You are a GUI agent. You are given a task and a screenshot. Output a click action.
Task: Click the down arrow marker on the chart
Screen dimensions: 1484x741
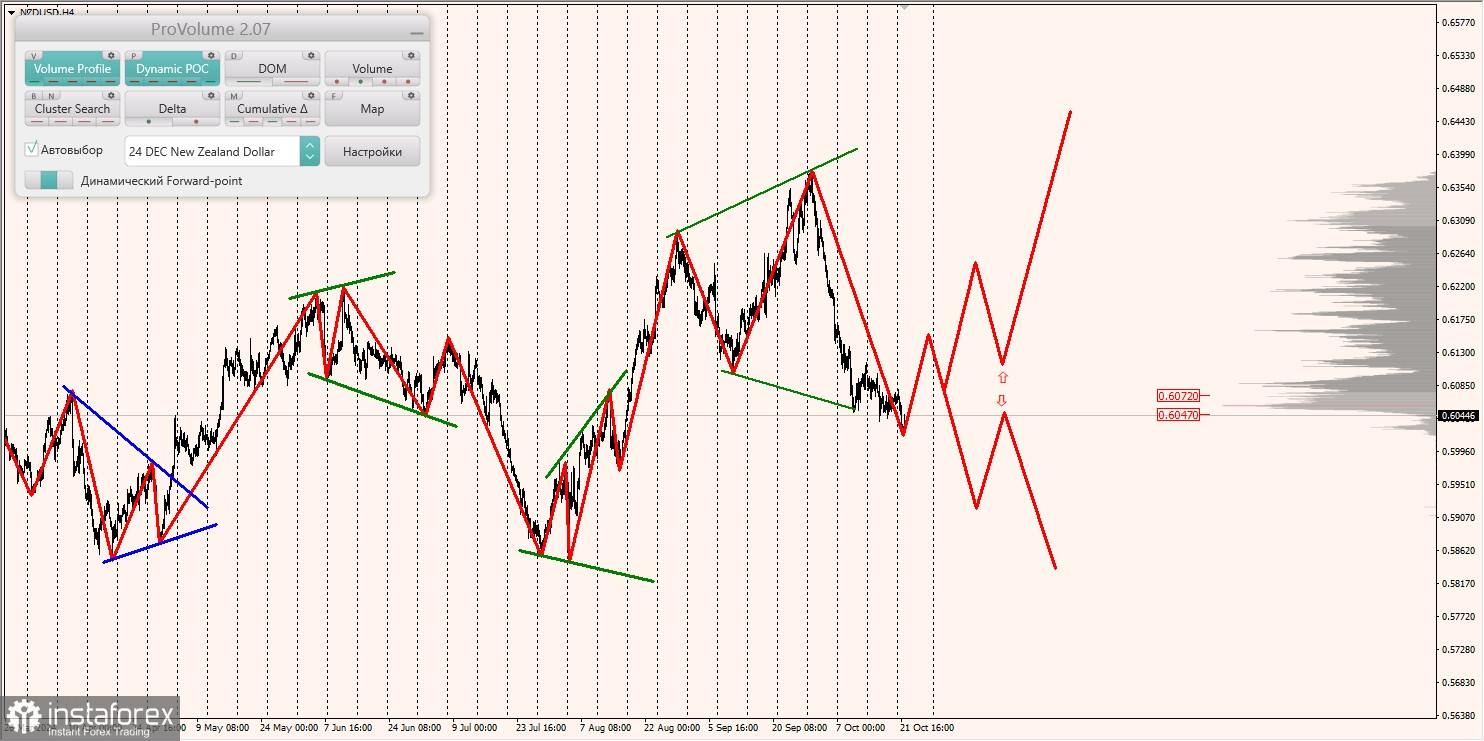pyautogui.click(x=1002, y=401)
